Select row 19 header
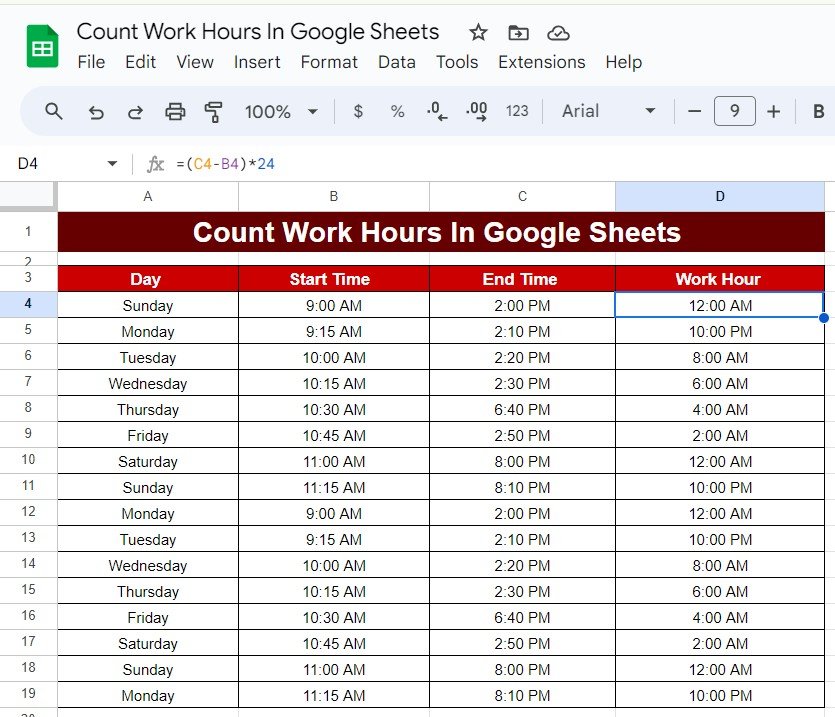 pos(28,694)
